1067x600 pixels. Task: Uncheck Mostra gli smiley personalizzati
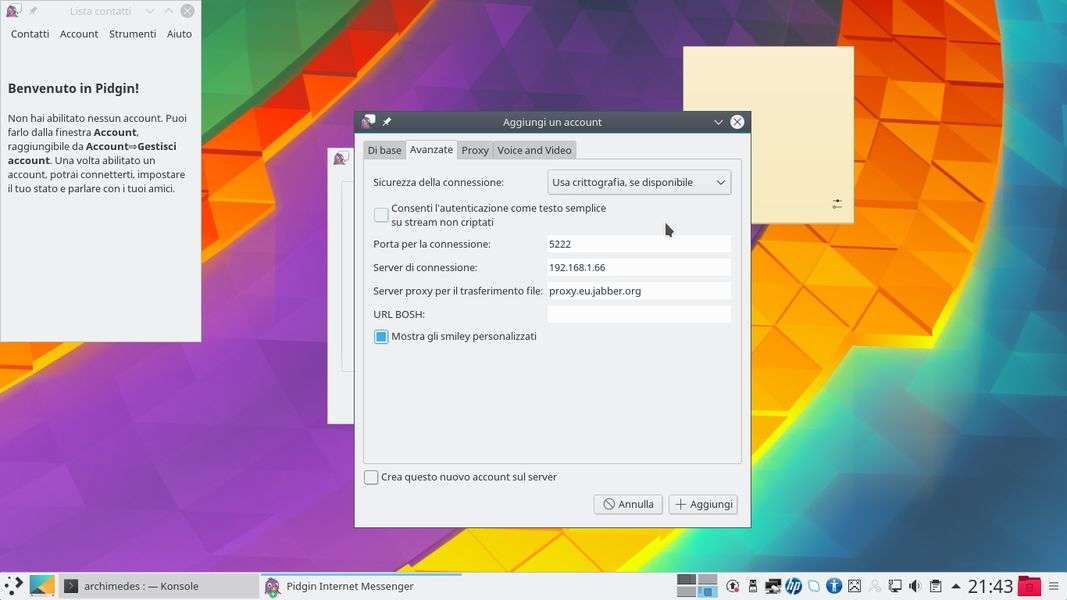coord(381,337)
